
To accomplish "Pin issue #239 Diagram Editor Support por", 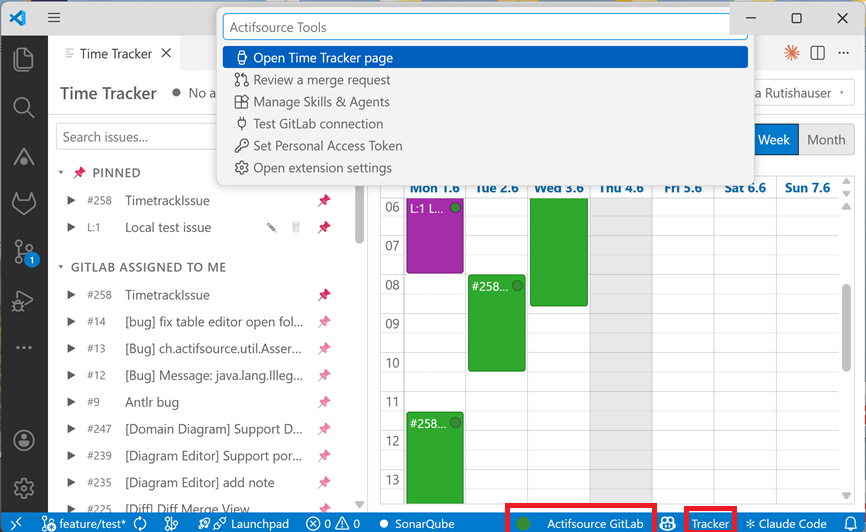I will (324, 456).
